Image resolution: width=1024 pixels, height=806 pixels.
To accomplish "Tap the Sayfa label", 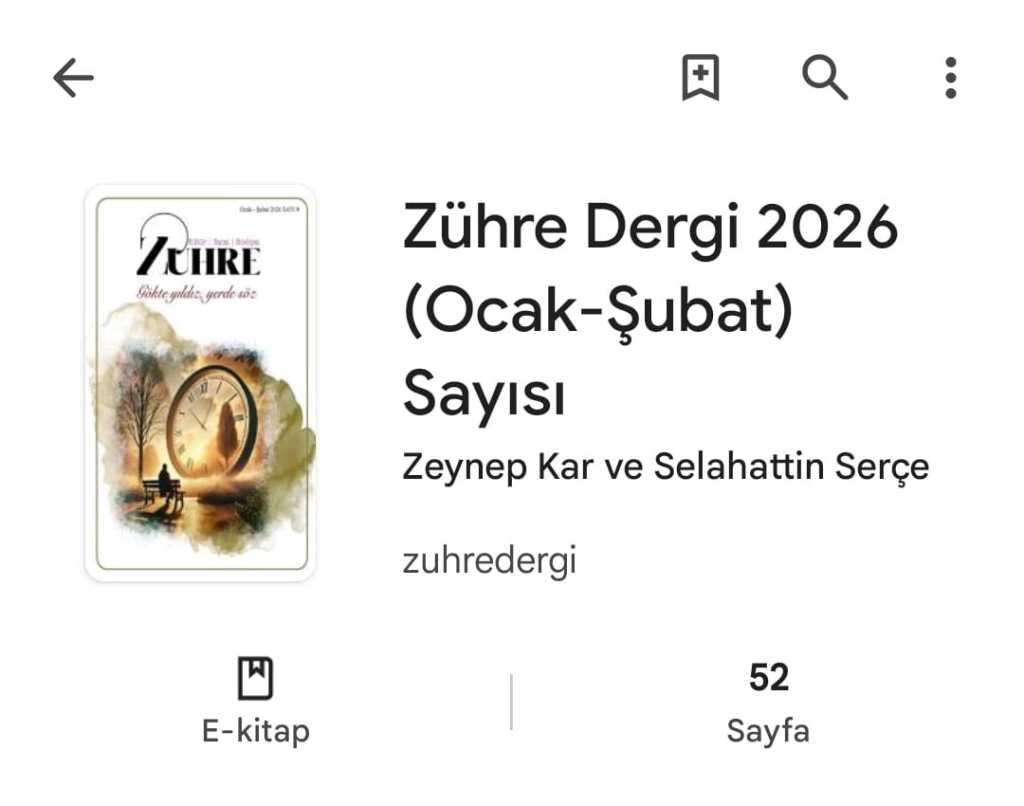I will [768, 731].
